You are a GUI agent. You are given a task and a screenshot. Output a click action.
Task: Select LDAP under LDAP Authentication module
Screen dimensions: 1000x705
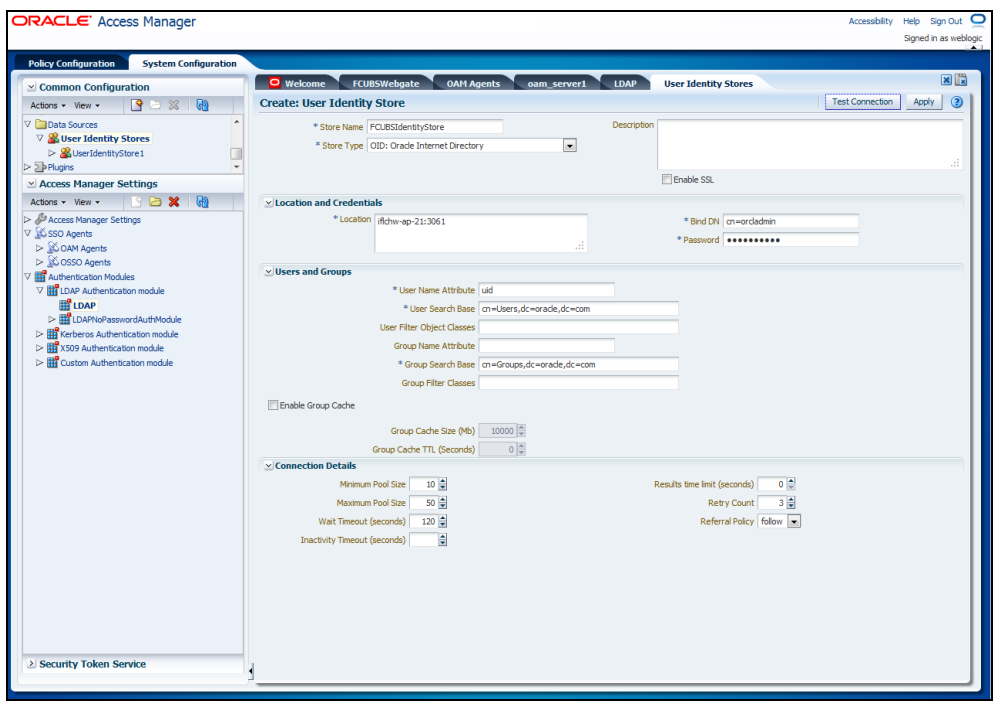coord(84,305)
